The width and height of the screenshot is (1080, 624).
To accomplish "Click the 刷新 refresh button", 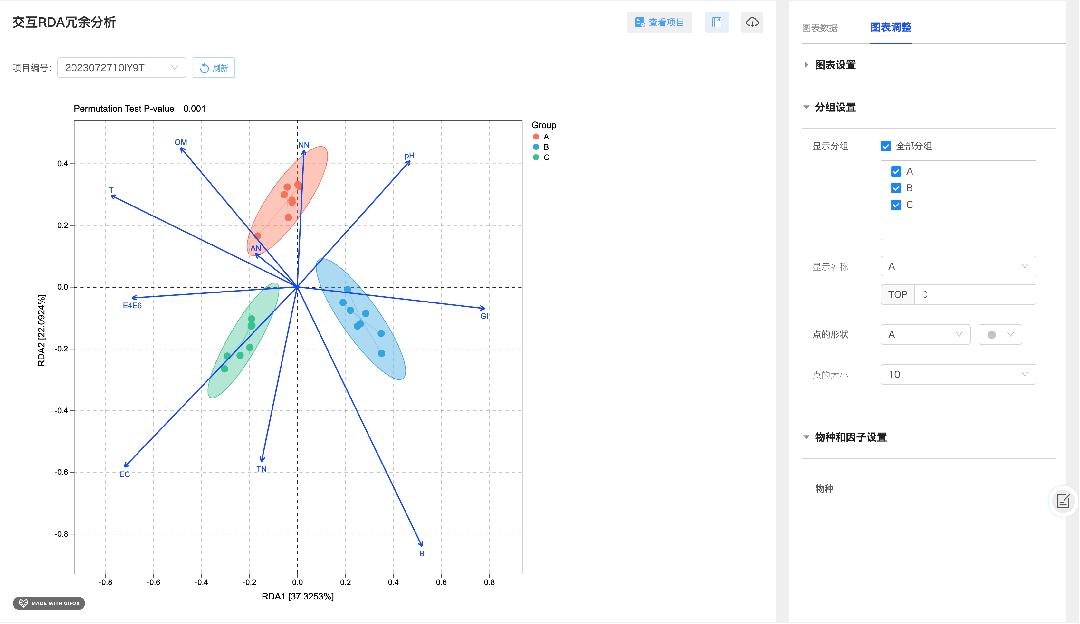I will coord(213,68).
